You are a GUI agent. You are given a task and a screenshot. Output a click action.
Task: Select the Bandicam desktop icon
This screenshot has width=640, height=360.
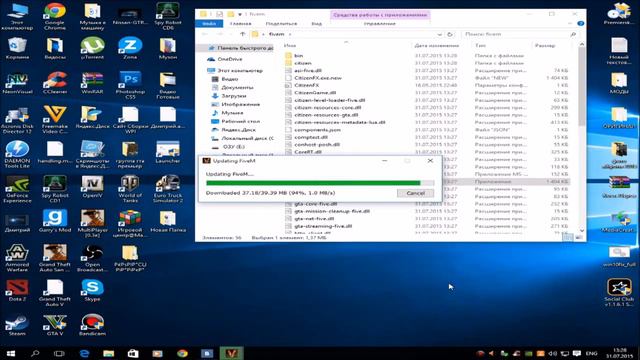click(x=92, y=325)
